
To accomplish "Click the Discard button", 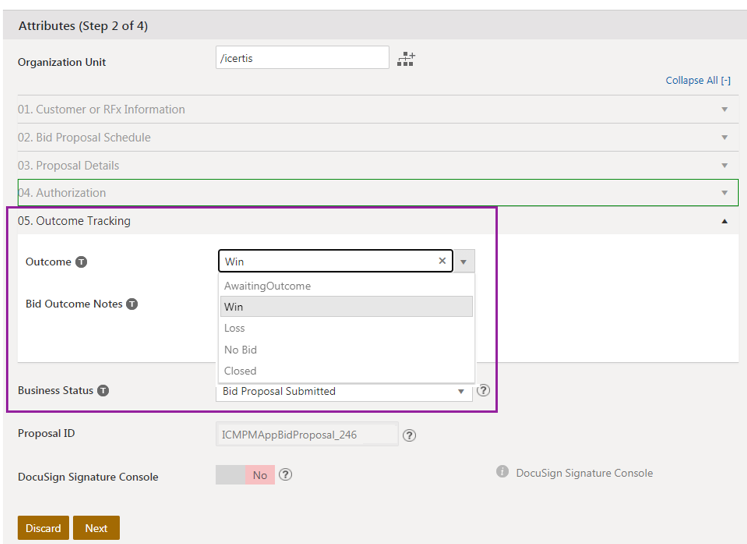I will 43,528.
